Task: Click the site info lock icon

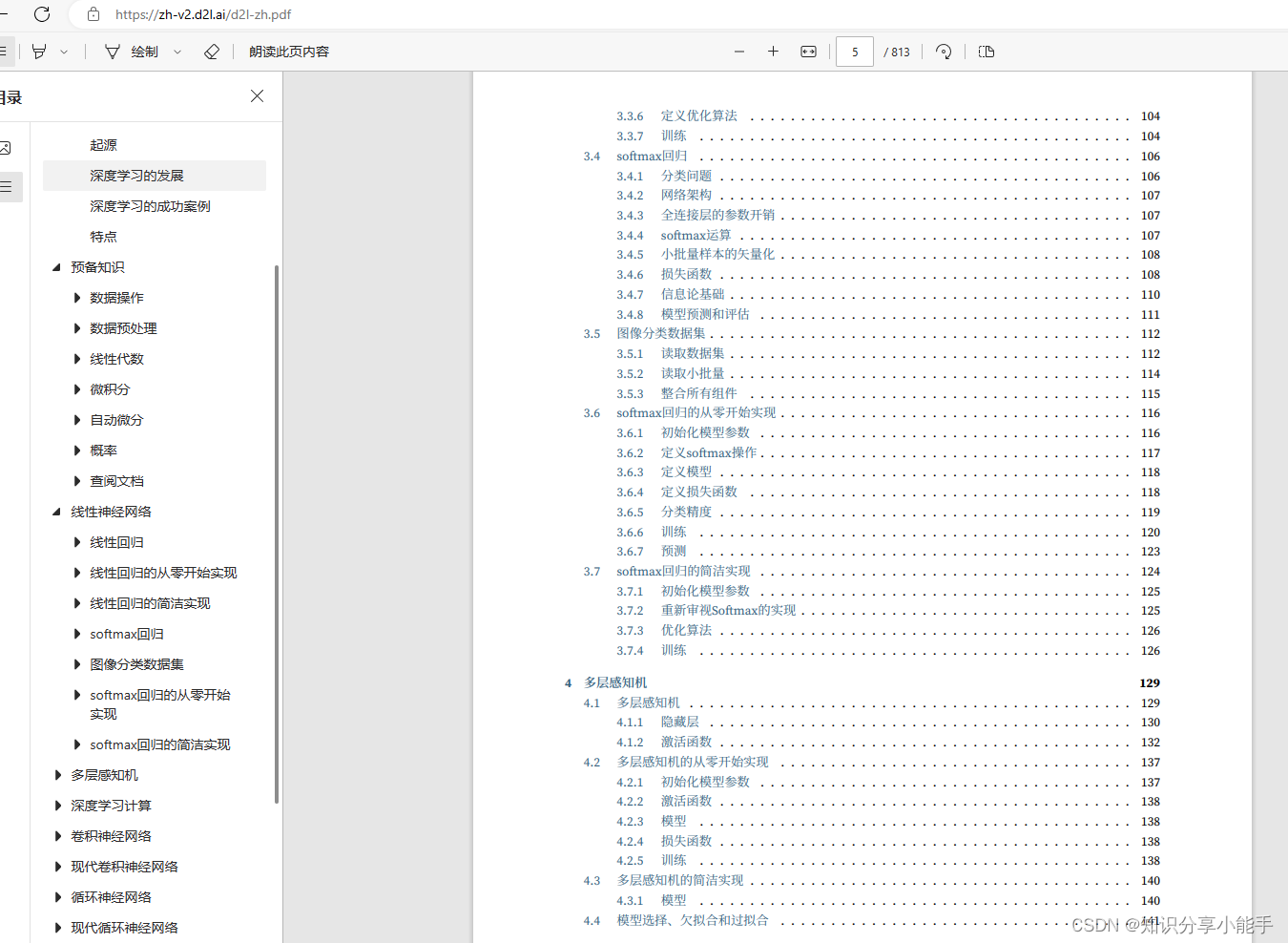Action: [x=93, y=14]
